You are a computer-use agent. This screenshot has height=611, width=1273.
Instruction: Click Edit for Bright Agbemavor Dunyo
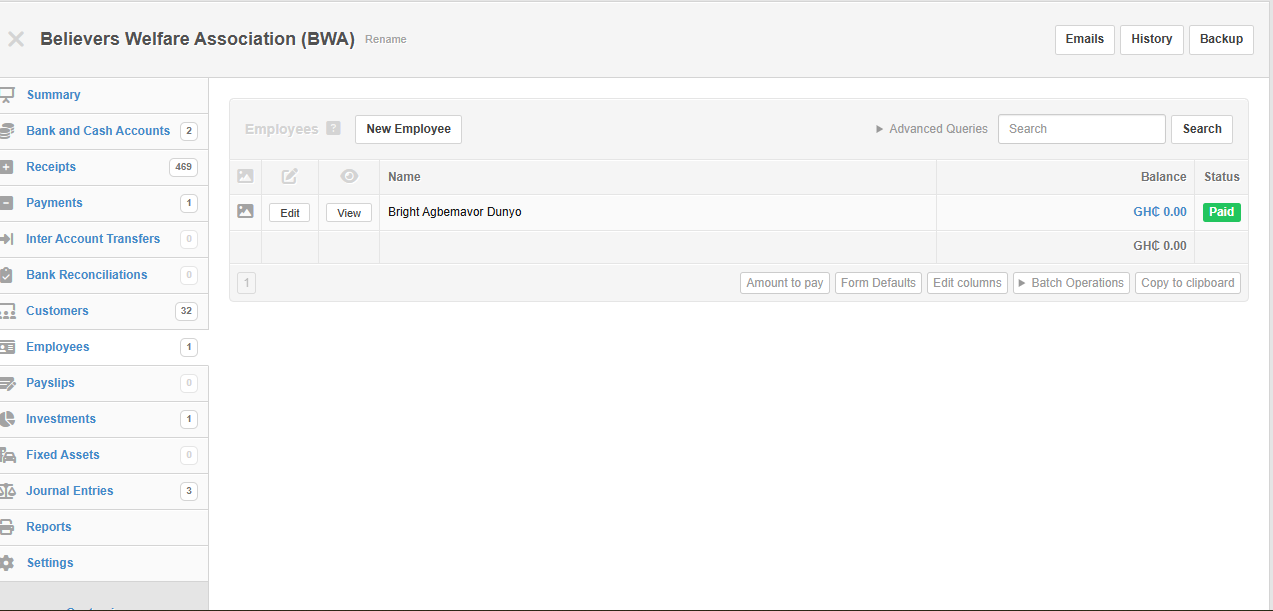coord(290,213)
